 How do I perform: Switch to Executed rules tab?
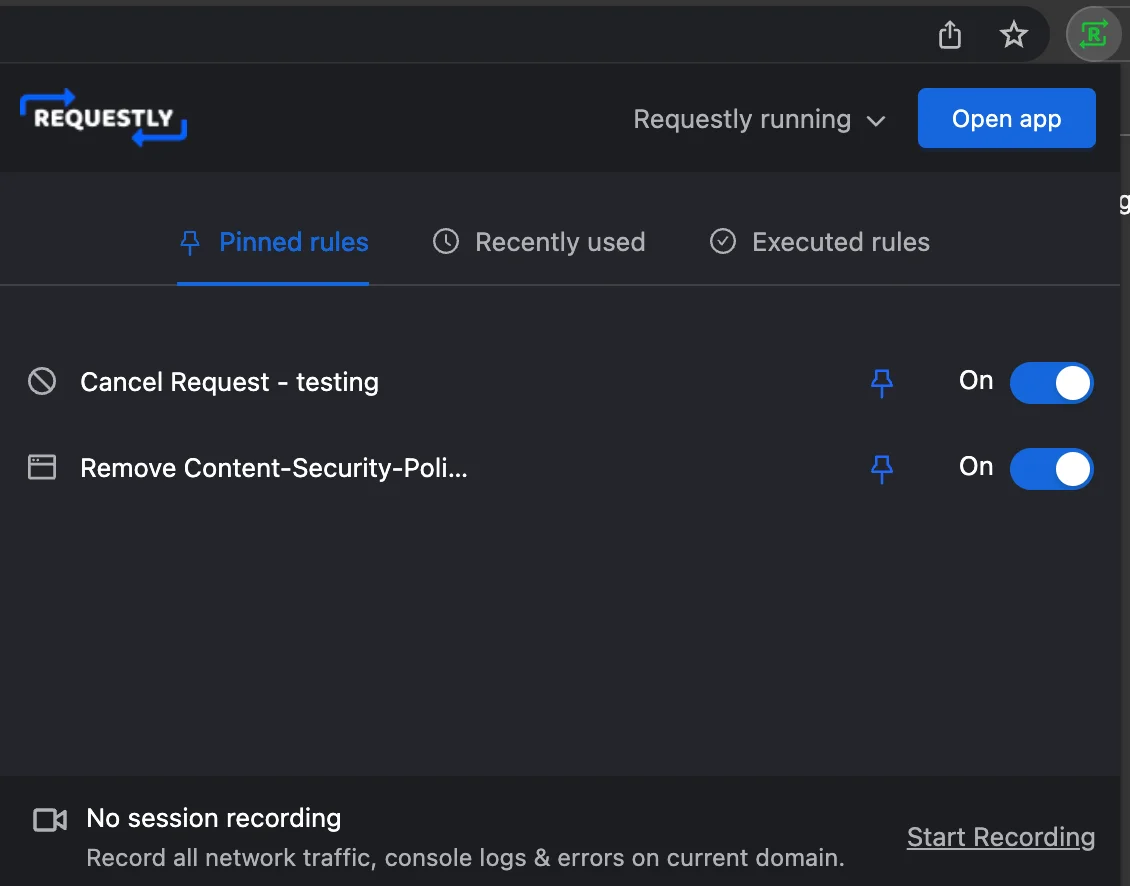tap(819, 242)
